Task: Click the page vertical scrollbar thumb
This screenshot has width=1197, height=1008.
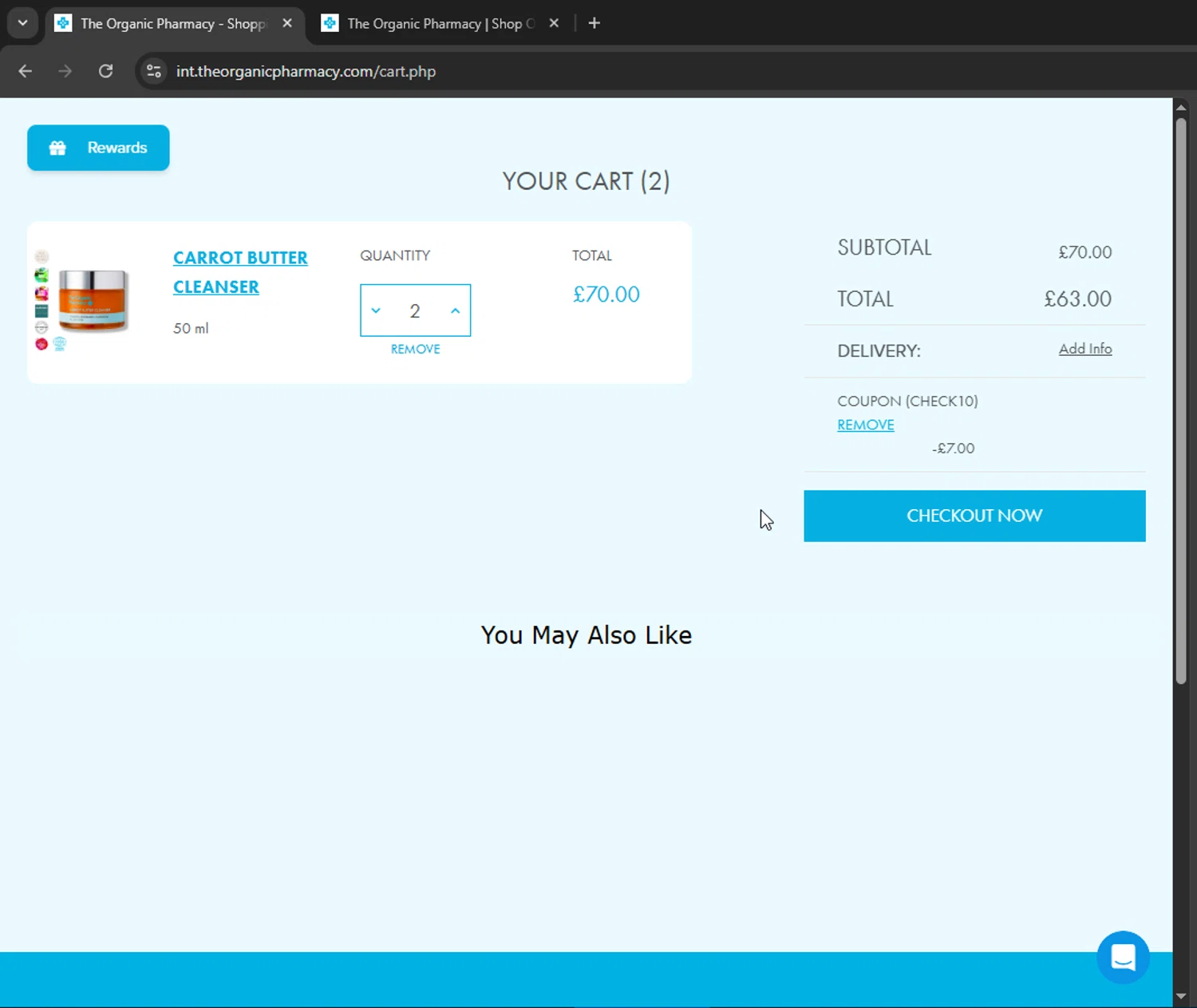Action: pyautogui.click(x=1181, y=399)
